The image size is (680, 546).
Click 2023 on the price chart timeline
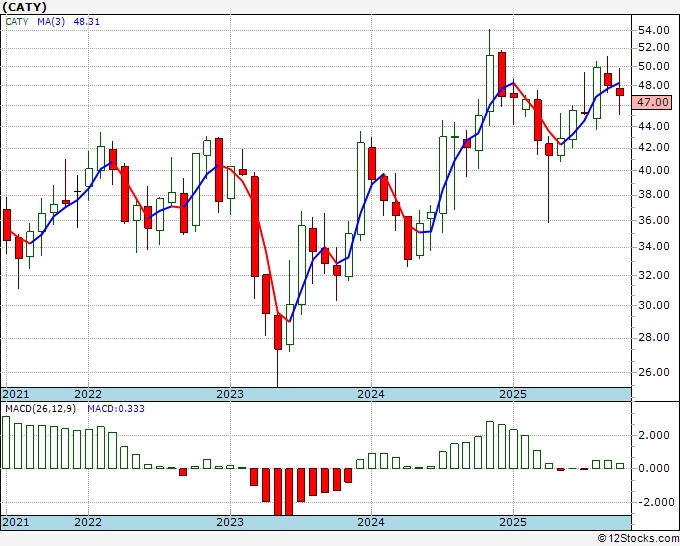coord(230,394)
